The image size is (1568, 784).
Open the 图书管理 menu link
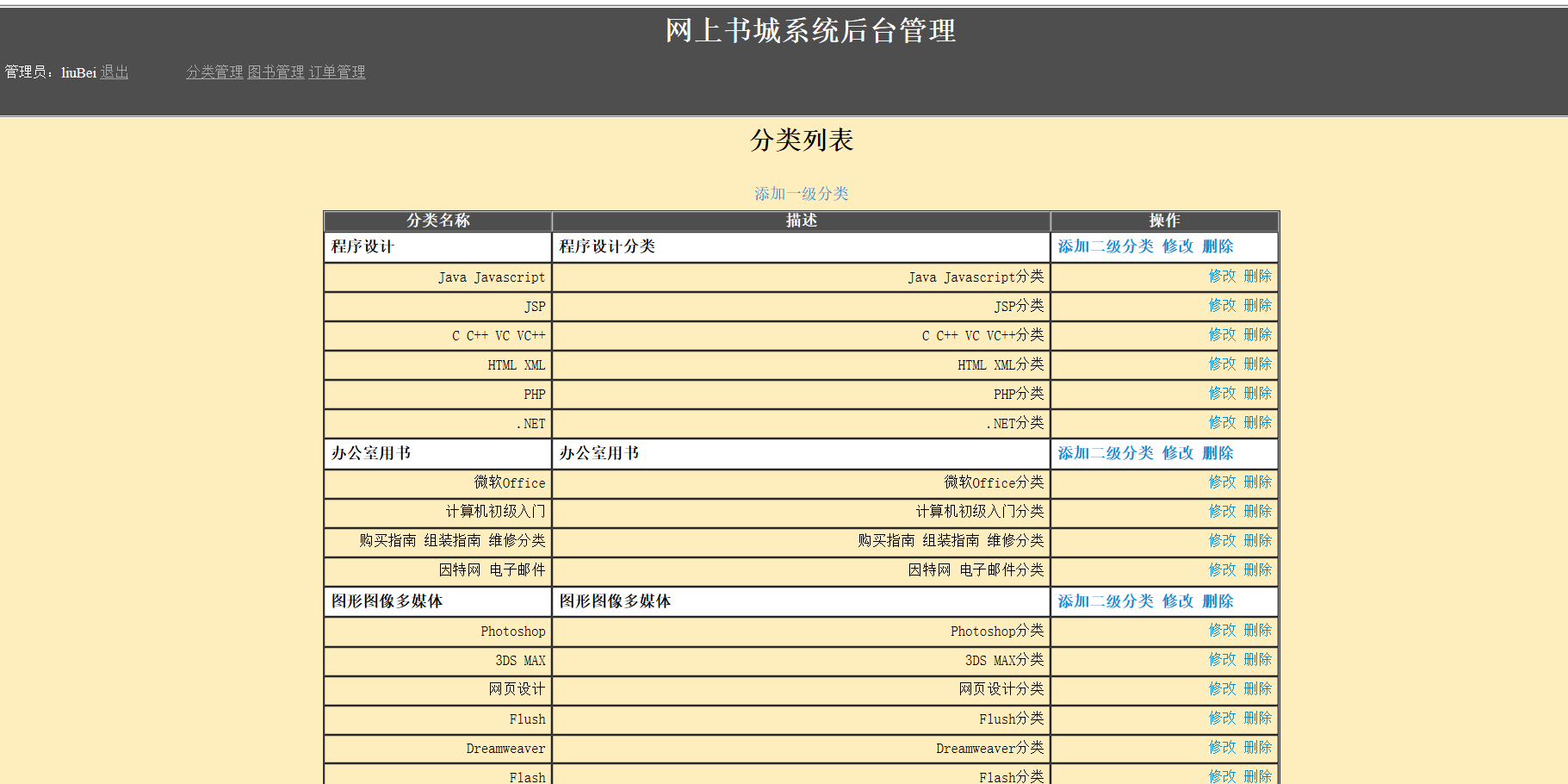coord(276,72)
